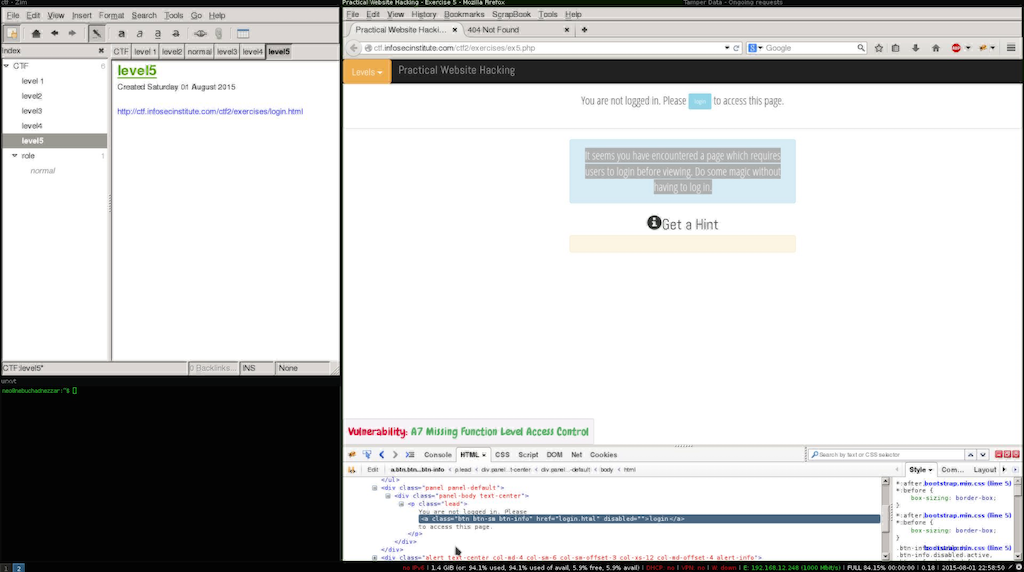This screenshot has height=572, width=1024.
Task: Click the Firefox back arrow button
Action: coord(353,48)
